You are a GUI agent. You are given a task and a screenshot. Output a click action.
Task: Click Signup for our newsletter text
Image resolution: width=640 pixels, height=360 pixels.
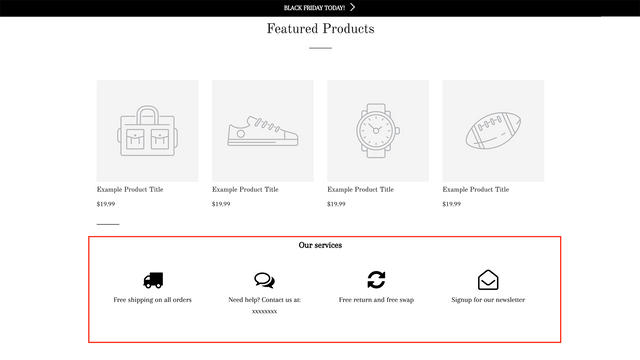tap(488, 300)
